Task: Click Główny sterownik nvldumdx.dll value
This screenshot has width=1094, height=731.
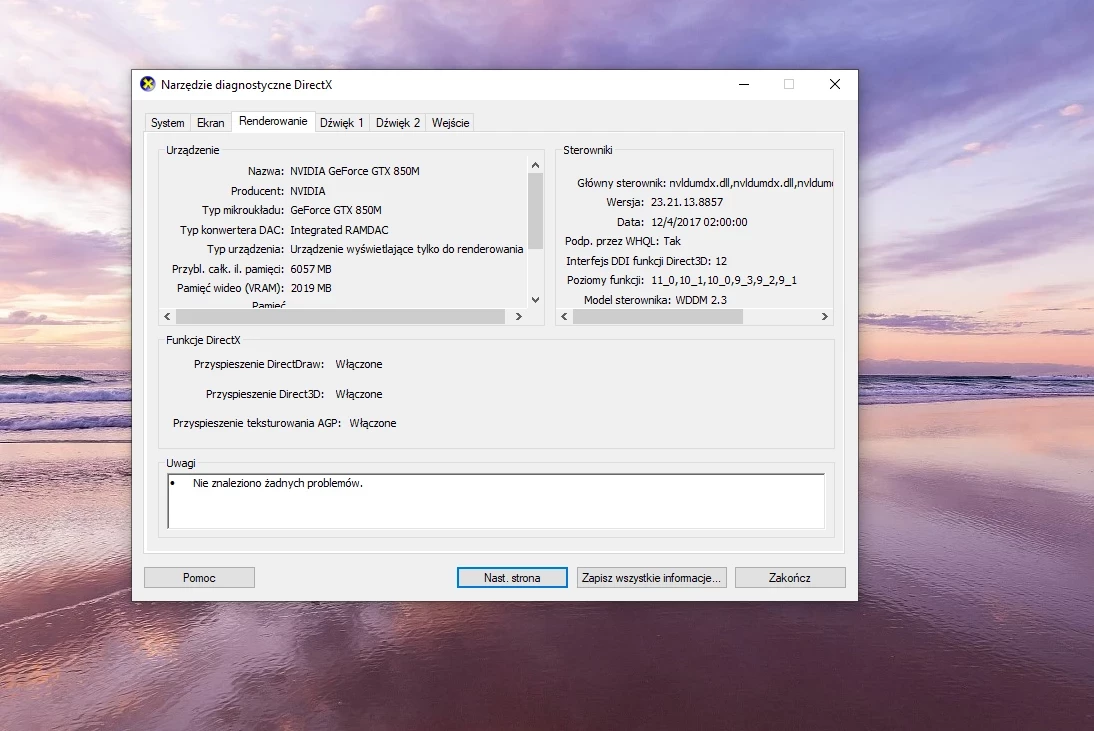Action: [751, 183]
